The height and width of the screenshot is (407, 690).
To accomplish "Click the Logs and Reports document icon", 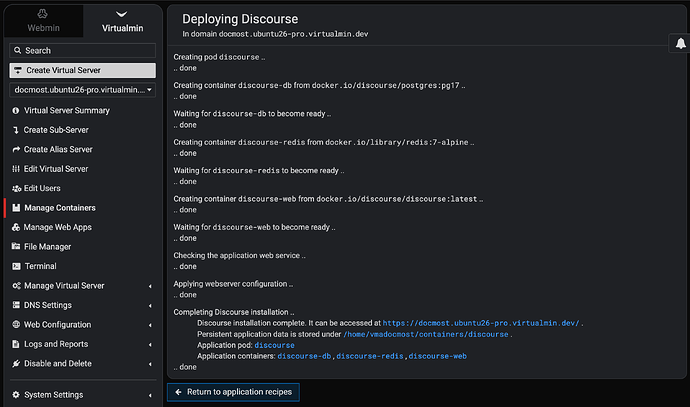I will coord(16,344).
